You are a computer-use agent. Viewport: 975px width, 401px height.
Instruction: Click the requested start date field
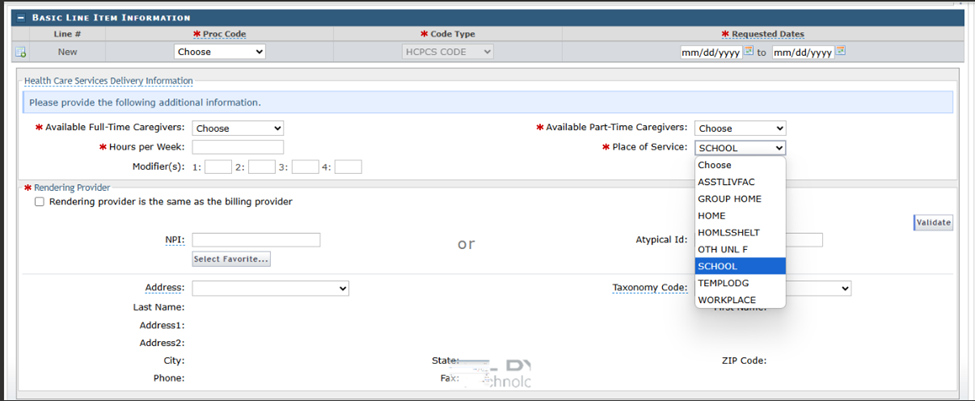[x=709, y=52]
